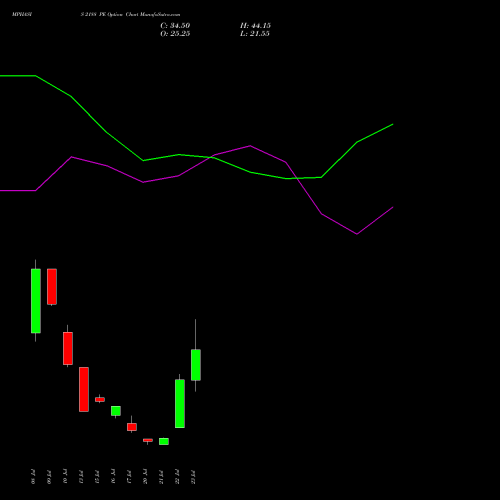This screenshot has height=500, width=500.
Task: Click the open value "O: 25.25"
Action: click(175, 34)
